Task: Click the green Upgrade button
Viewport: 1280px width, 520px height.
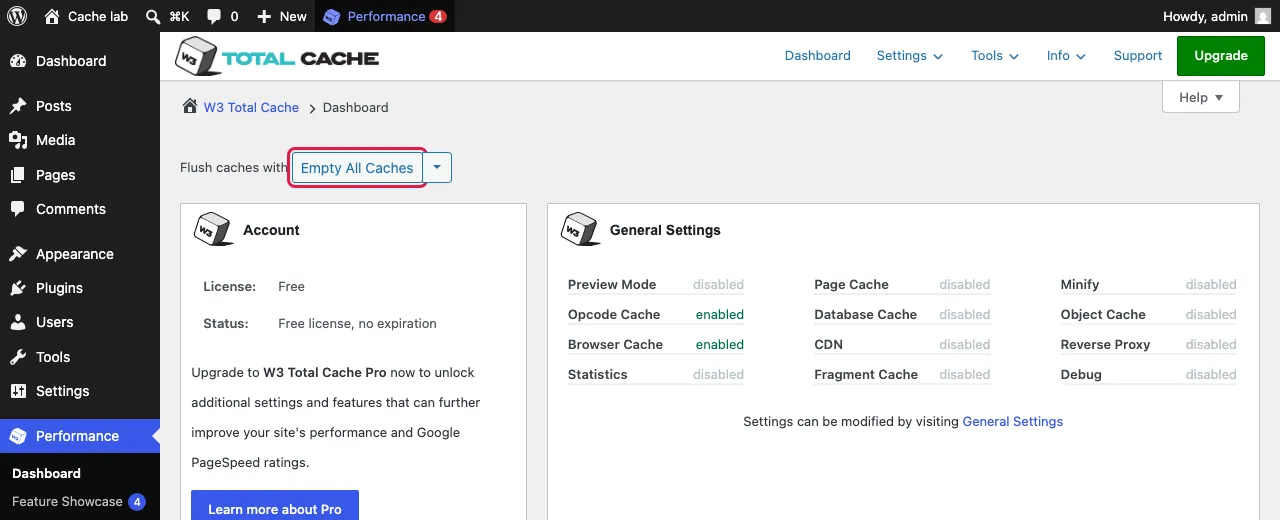Action: (1221, 56)
